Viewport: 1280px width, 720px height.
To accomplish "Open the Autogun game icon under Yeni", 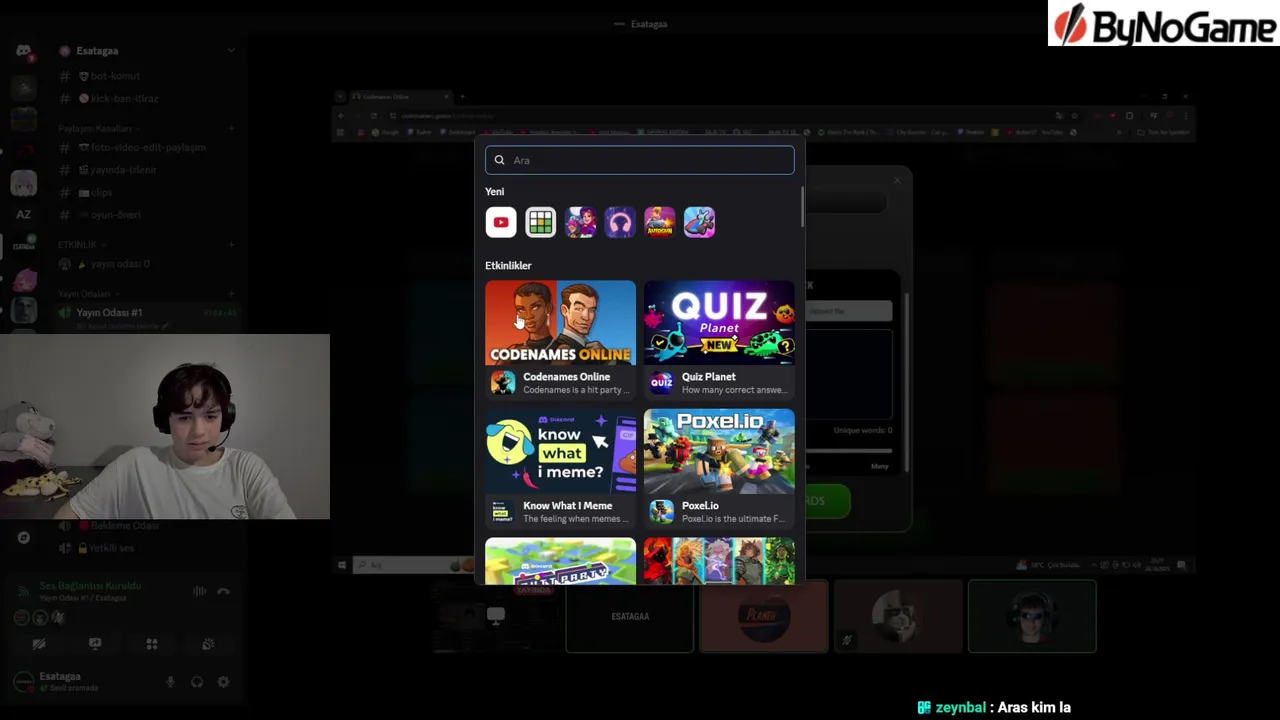I will tap(660, 222).
